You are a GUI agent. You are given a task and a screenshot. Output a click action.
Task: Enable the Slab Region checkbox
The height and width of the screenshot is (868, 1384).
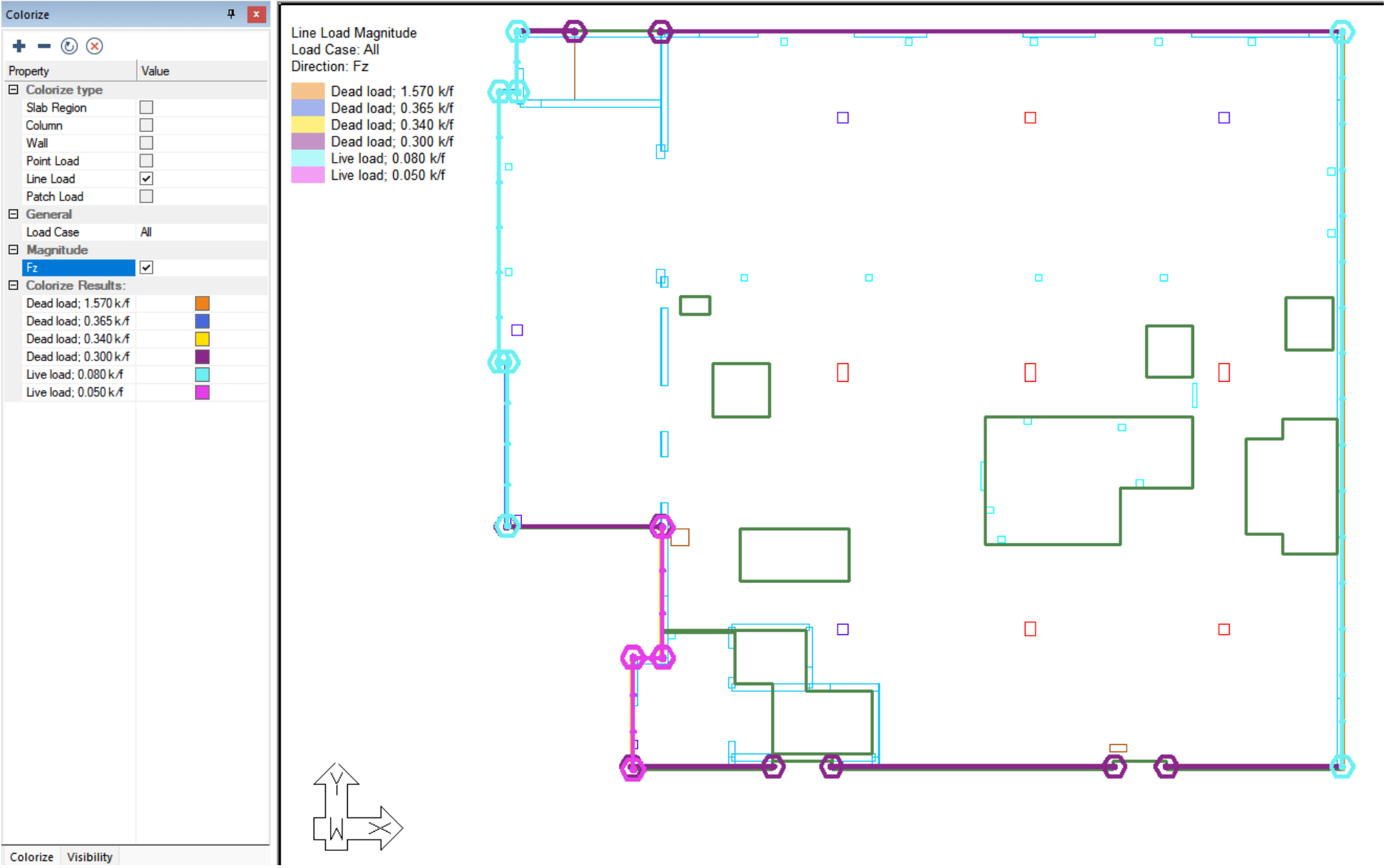147,107
